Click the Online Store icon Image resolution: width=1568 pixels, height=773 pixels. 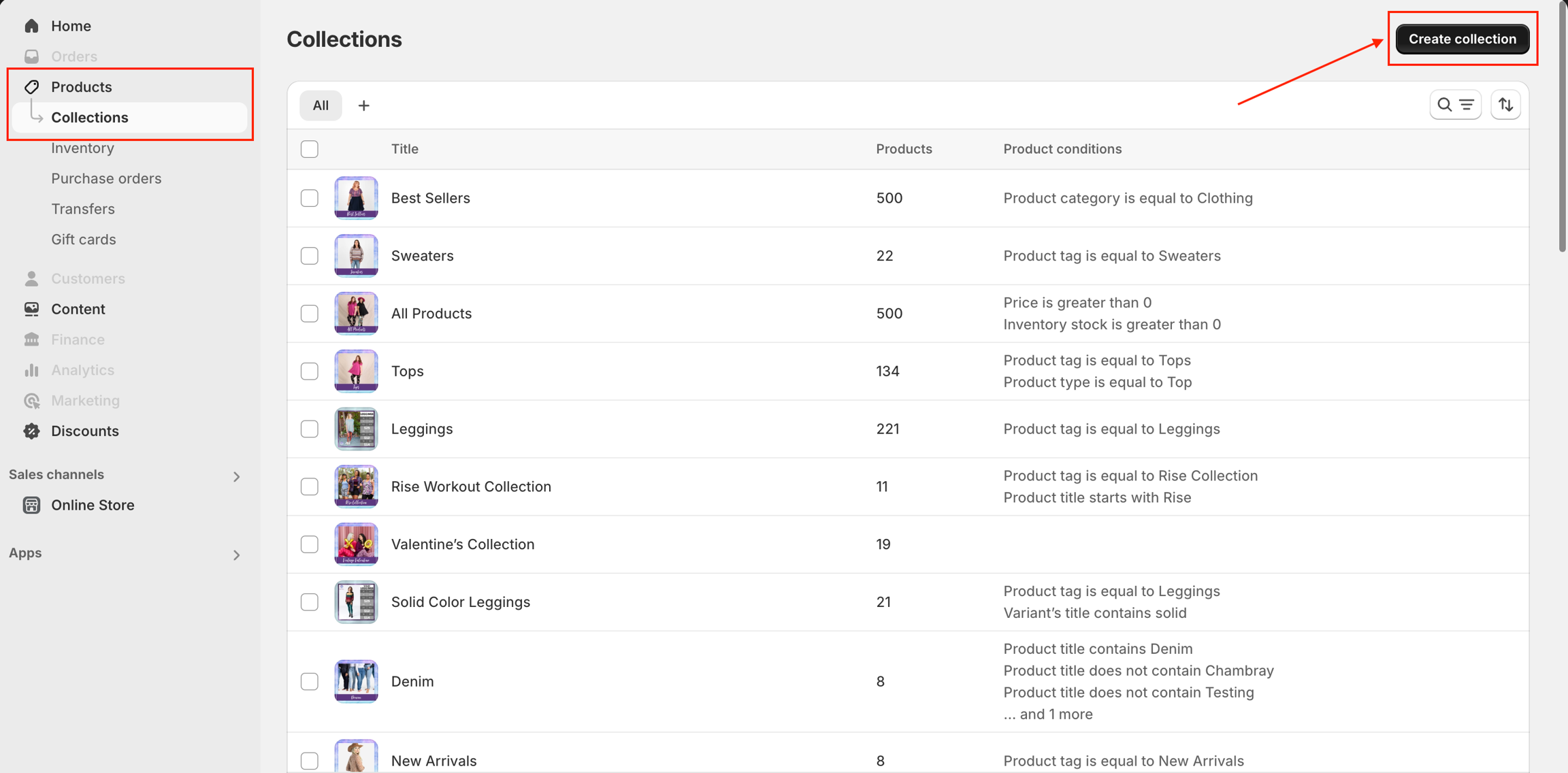pos(31,505)
